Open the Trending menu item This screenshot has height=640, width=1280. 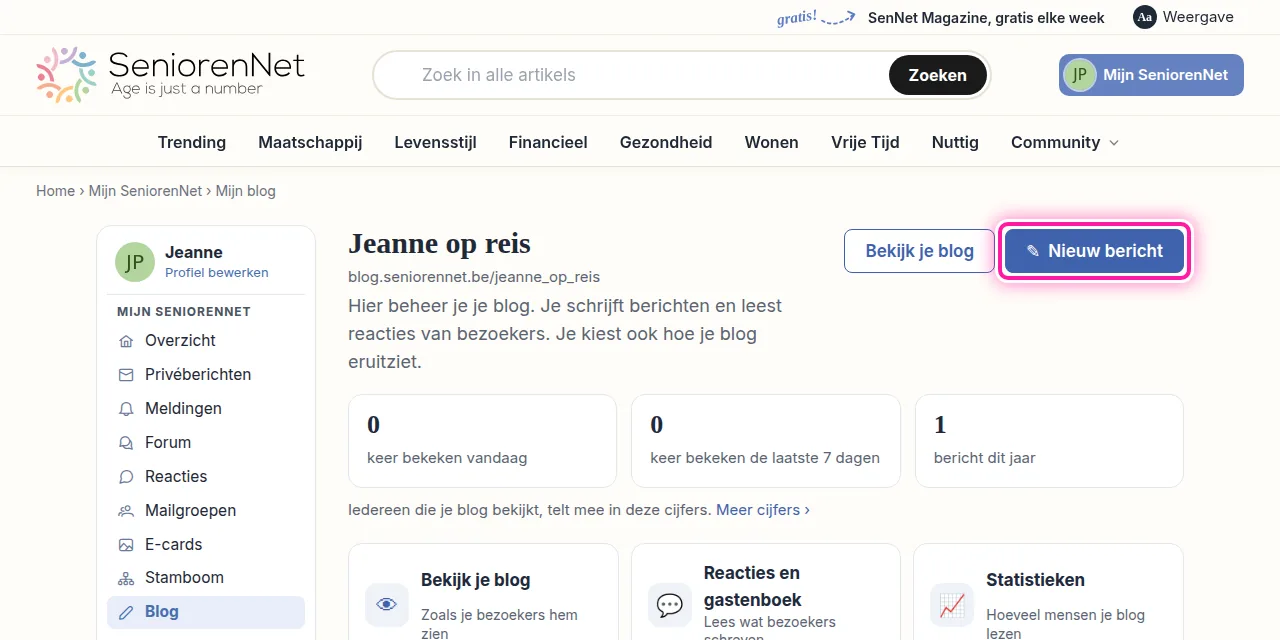tap(192, 142)
